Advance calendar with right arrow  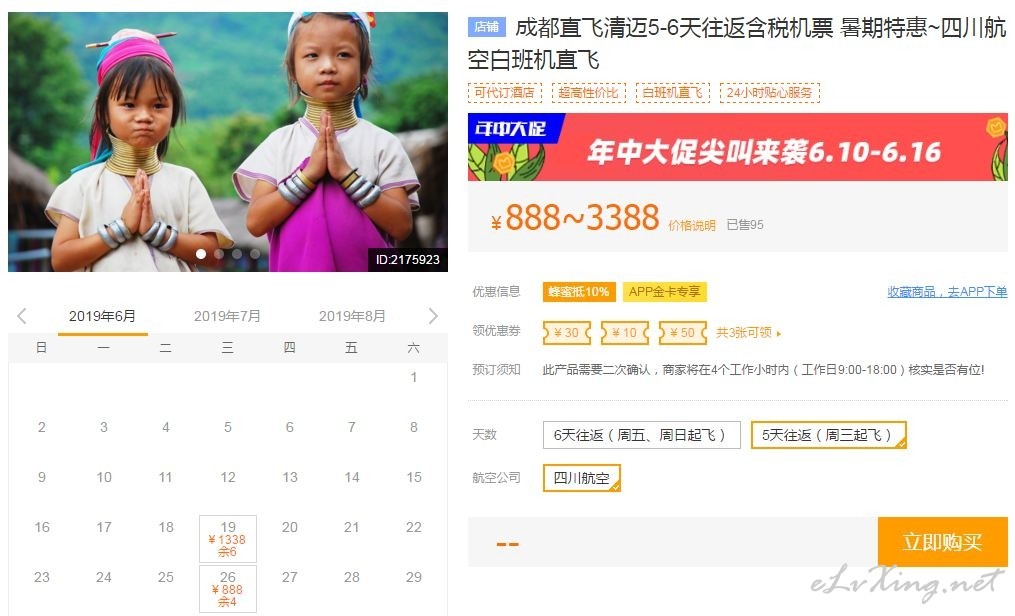[433, 316]
